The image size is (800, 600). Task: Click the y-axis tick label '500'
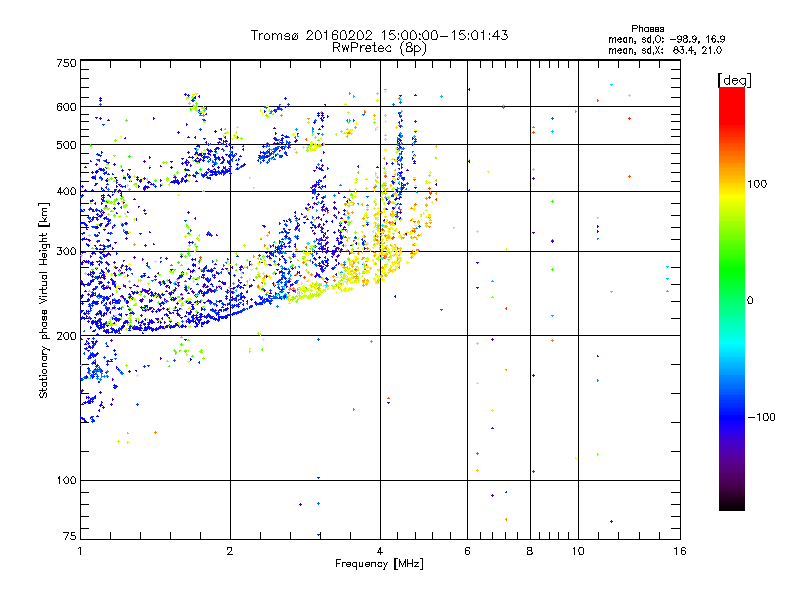(x=66, y=145)
